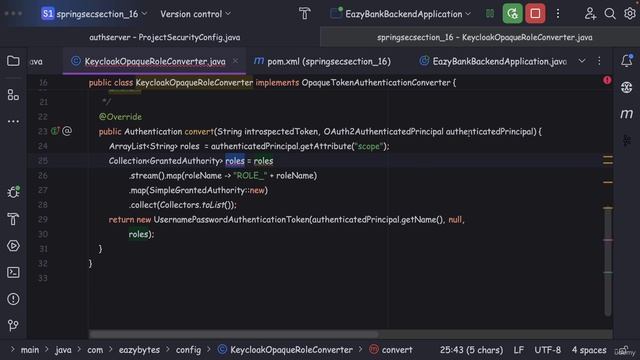Open the EazyBankBackendApplication run configuration dropdown
Viewport: 640px width, 360px height.
click(400, 14)
